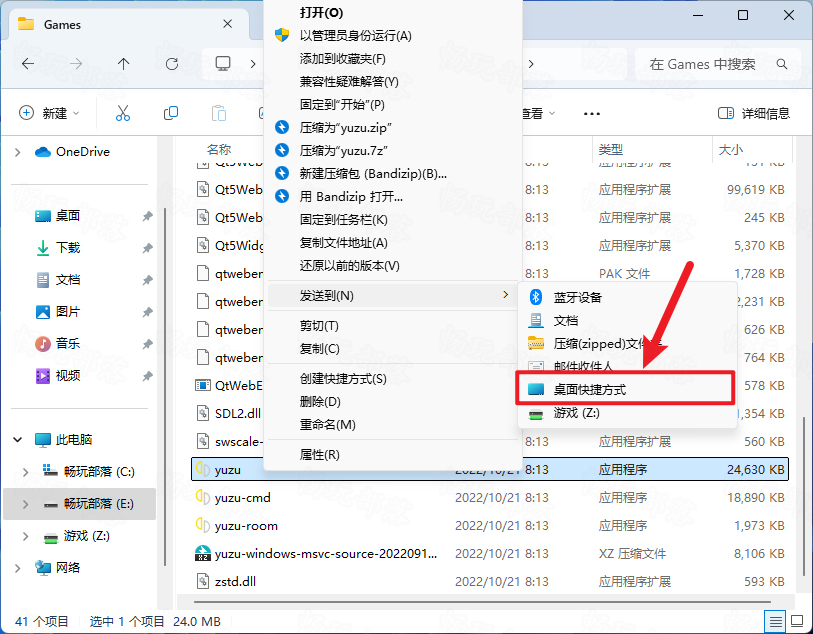Click the yuzu-room file icon
The image size is (813, 634).
click(x=202, y=525)
